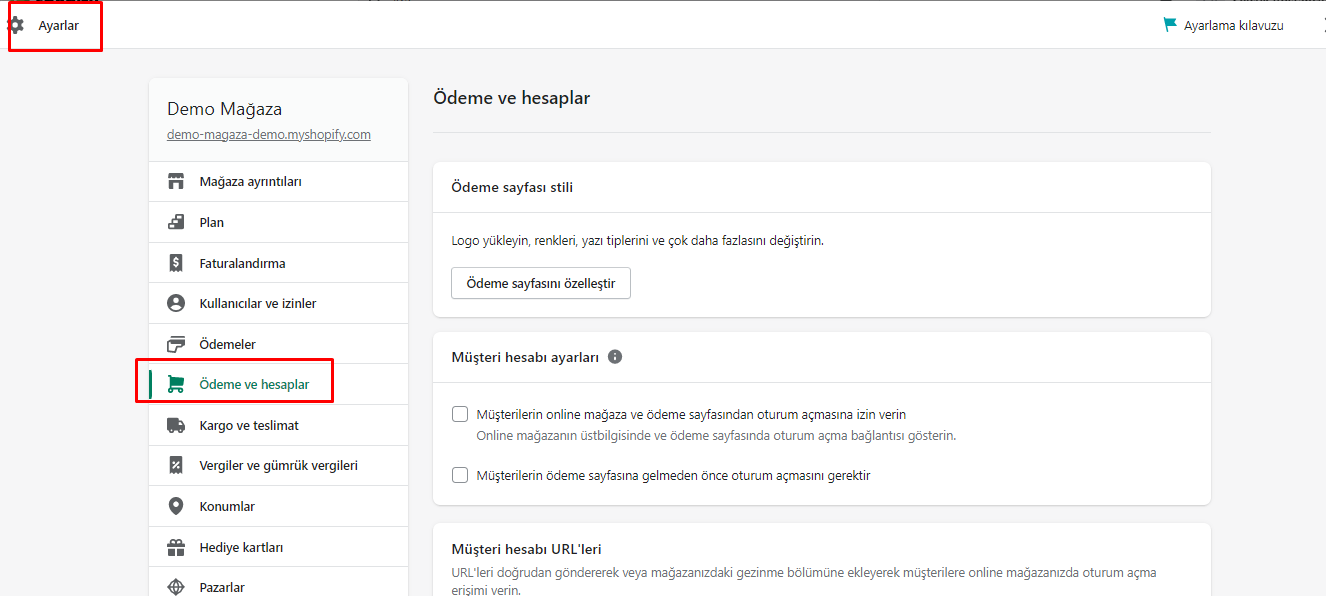1326x596 pixels.
Task: Select Ödeme ve hesaplar menu item
Action: 278,384
